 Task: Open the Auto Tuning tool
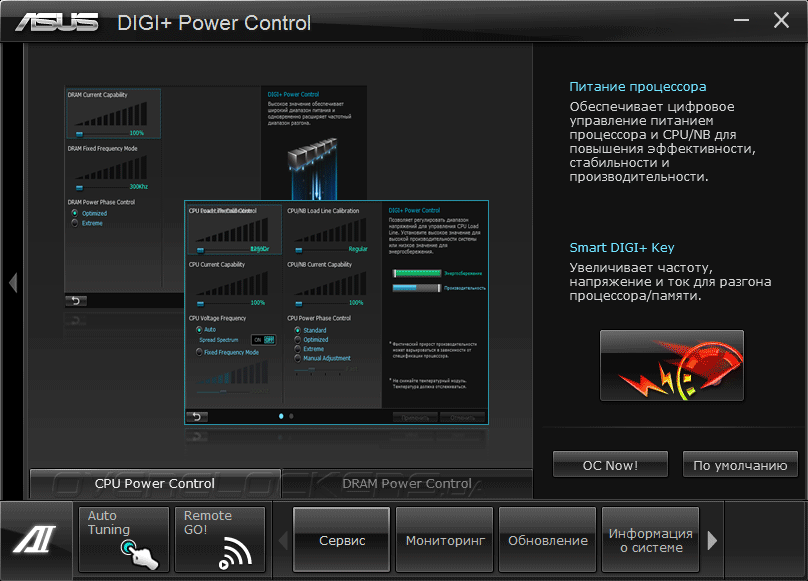coord(124,539)
